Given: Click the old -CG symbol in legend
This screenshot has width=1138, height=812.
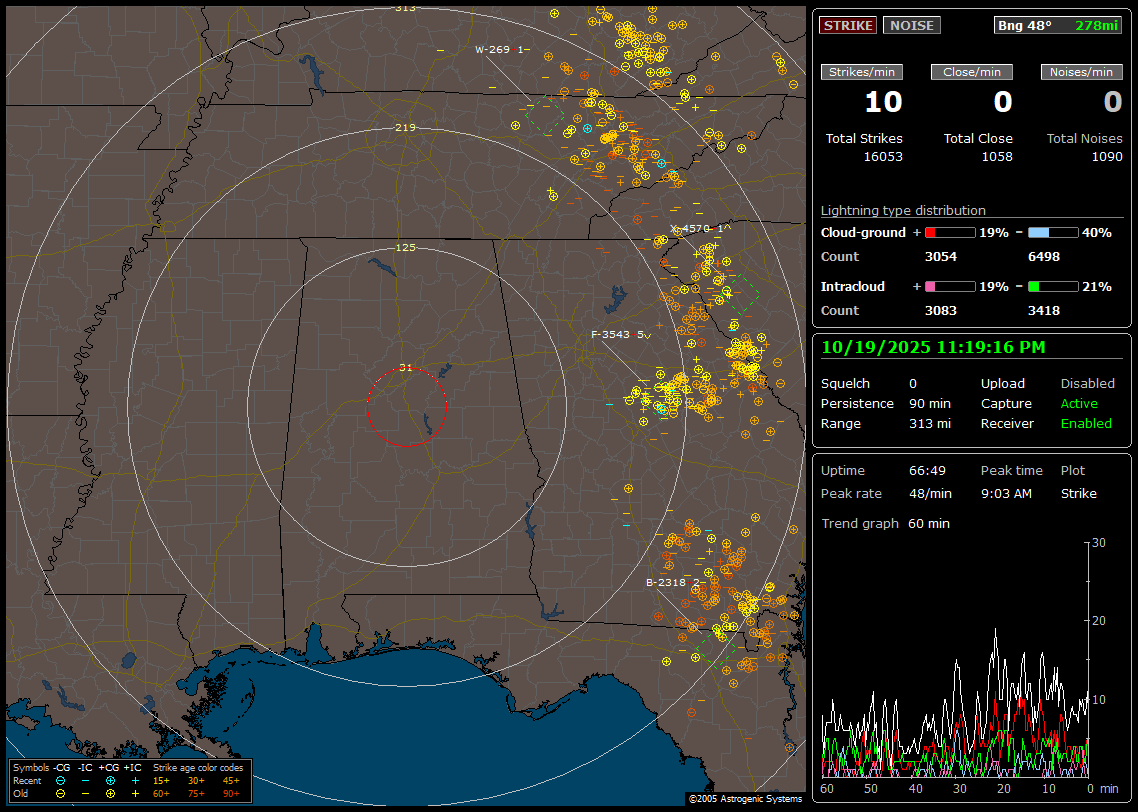Looking at the screenshot, I should click(60, 793).
